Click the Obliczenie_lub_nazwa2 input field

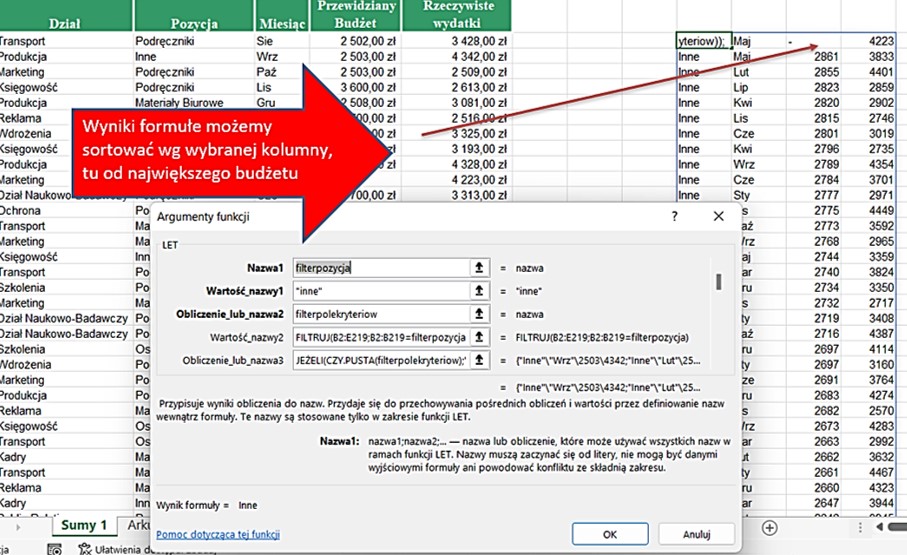coord(382,314)
